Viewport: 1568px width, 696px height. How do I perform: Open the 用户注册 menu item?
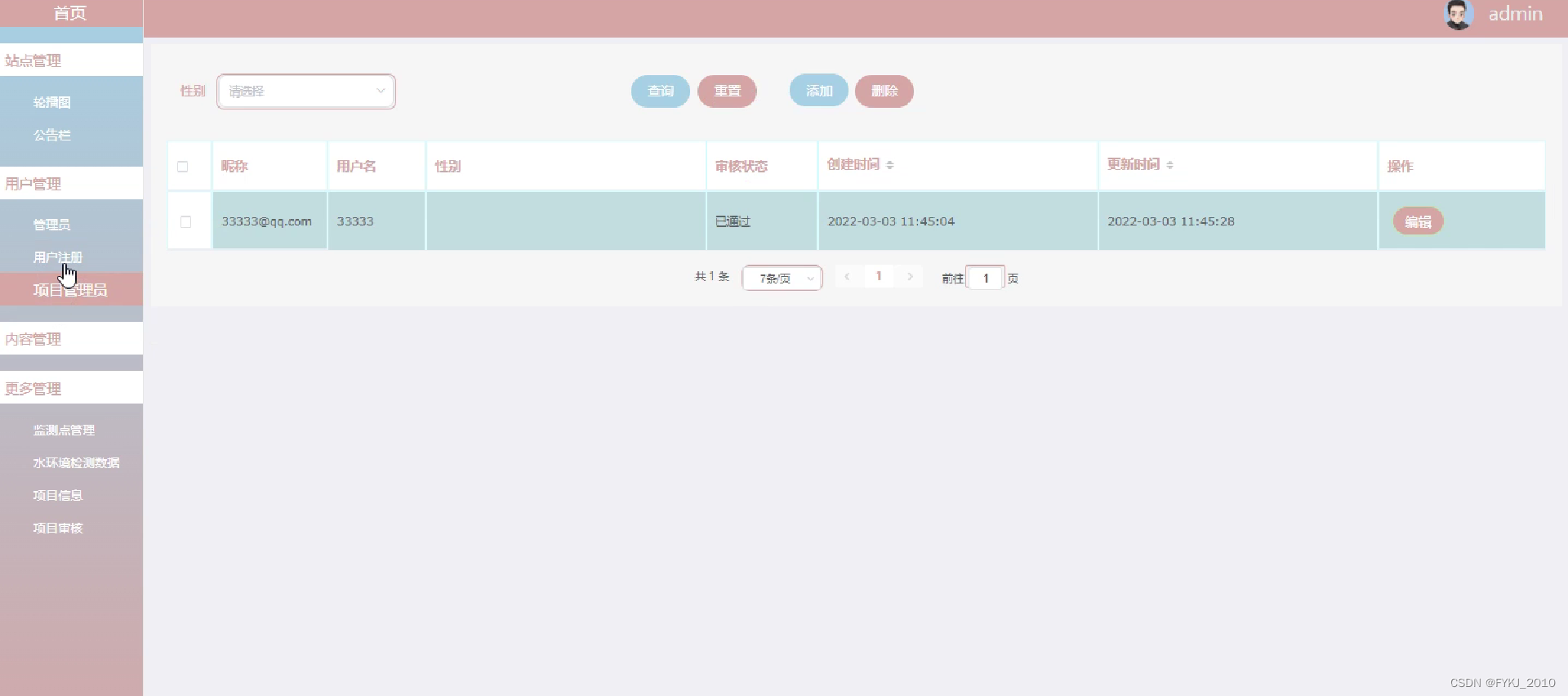(57, 257)
